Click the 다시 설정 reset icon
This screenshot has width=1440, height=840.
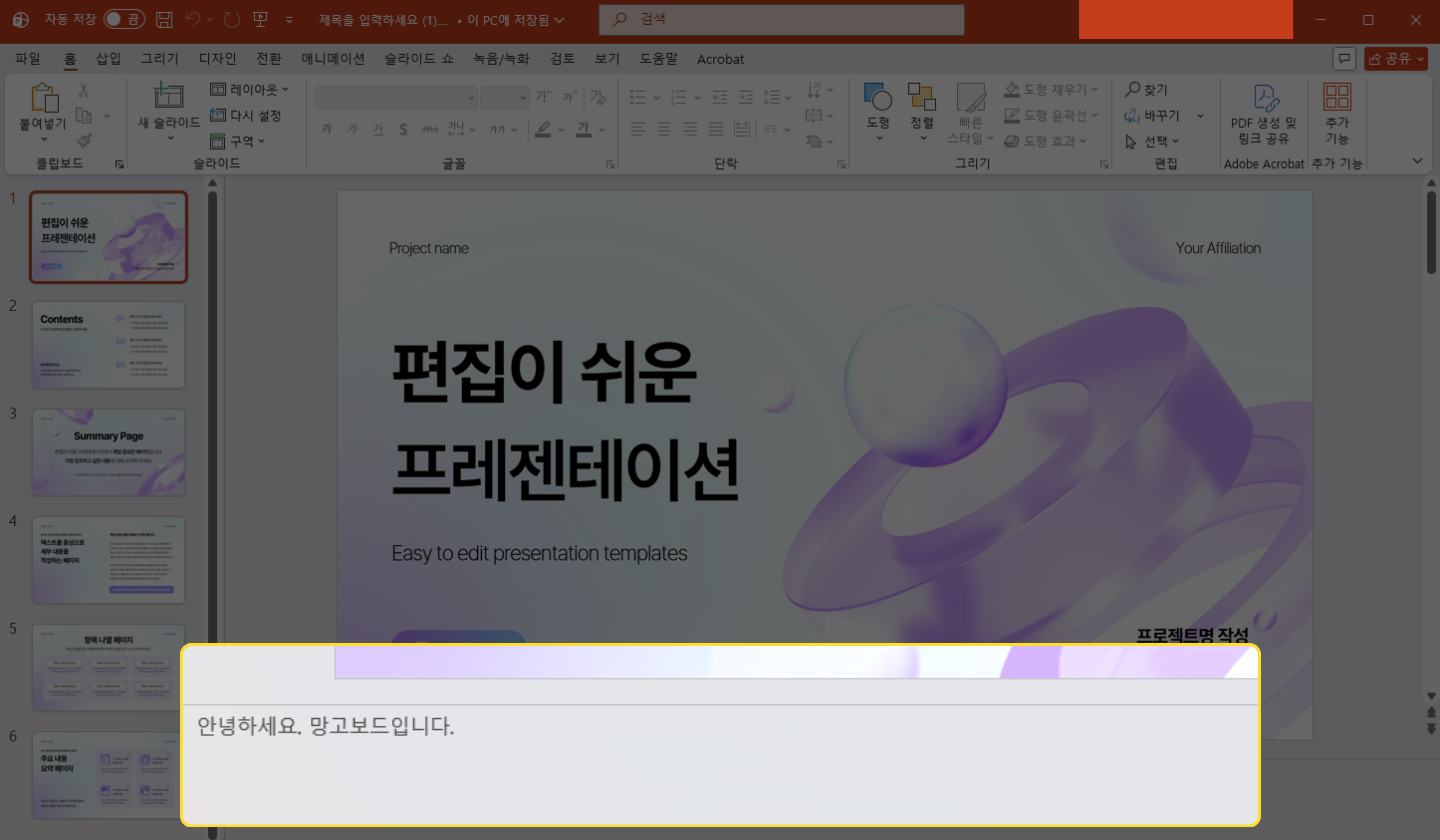(219, 115)
